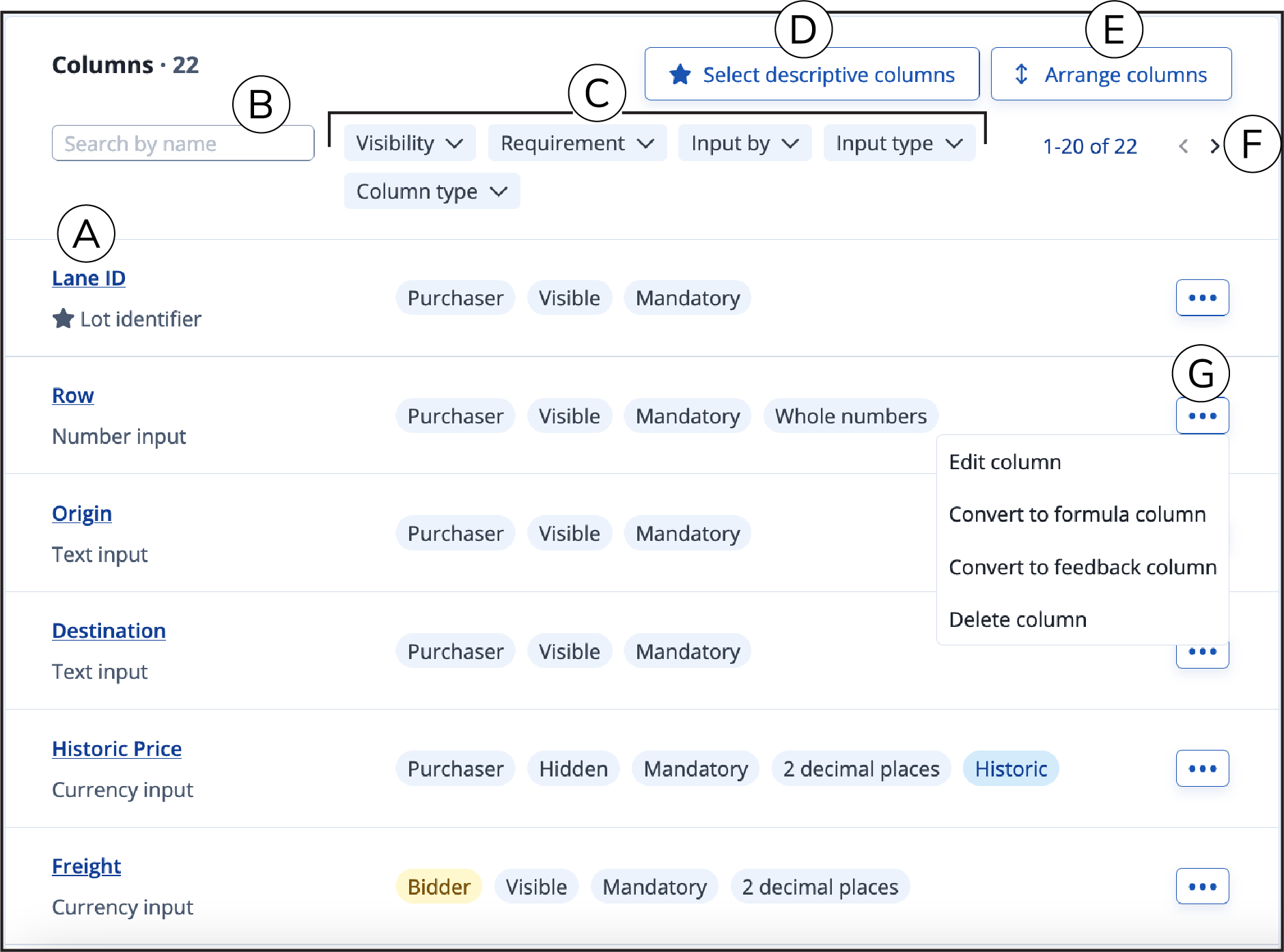Open the Lane ID column link
Viewport: 1284px width, 952px height.
[89, 278]
